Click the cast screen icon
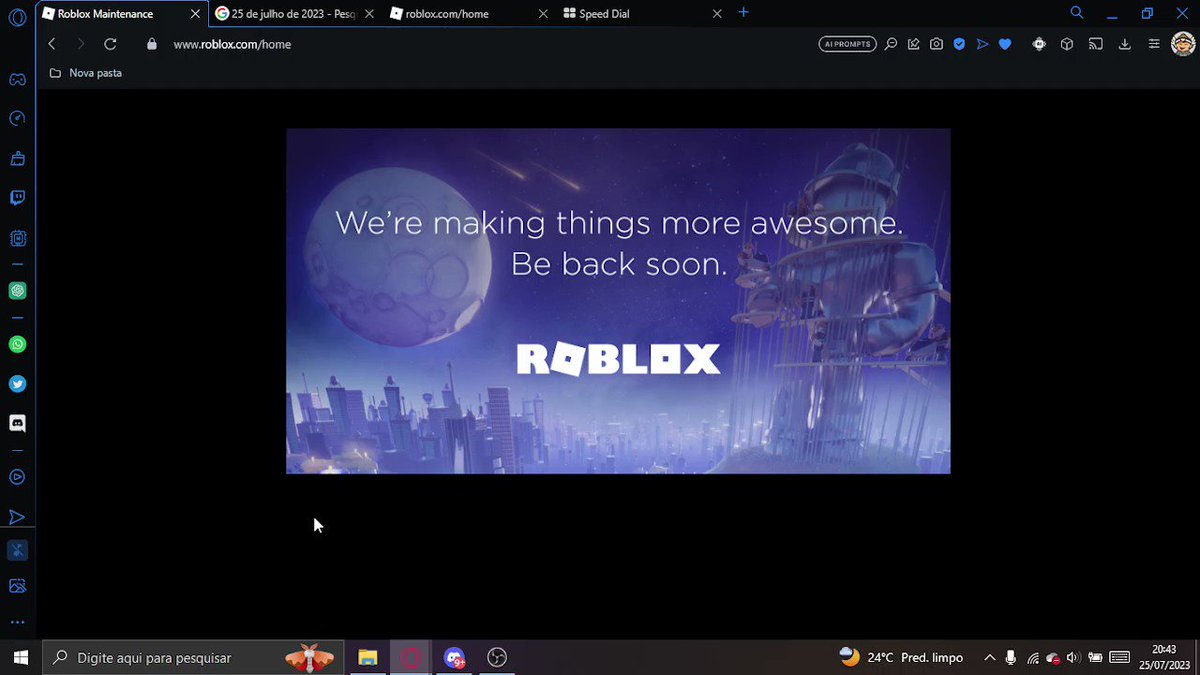 click(1096, 44)
